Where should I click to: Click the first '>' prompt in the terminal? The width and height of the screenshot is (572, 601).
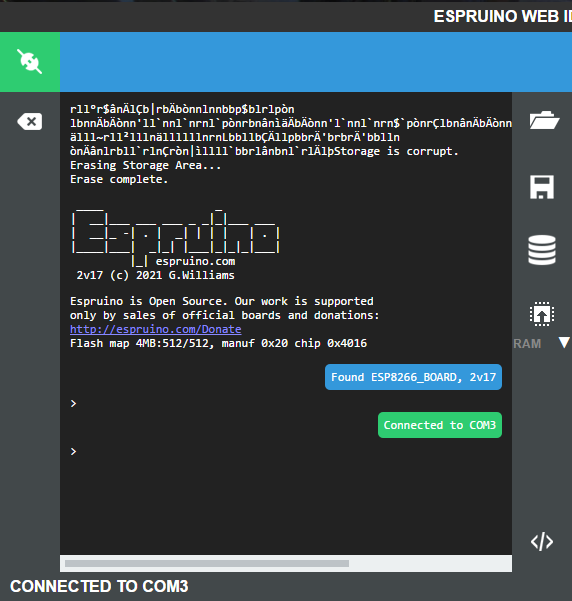point(73,404)
